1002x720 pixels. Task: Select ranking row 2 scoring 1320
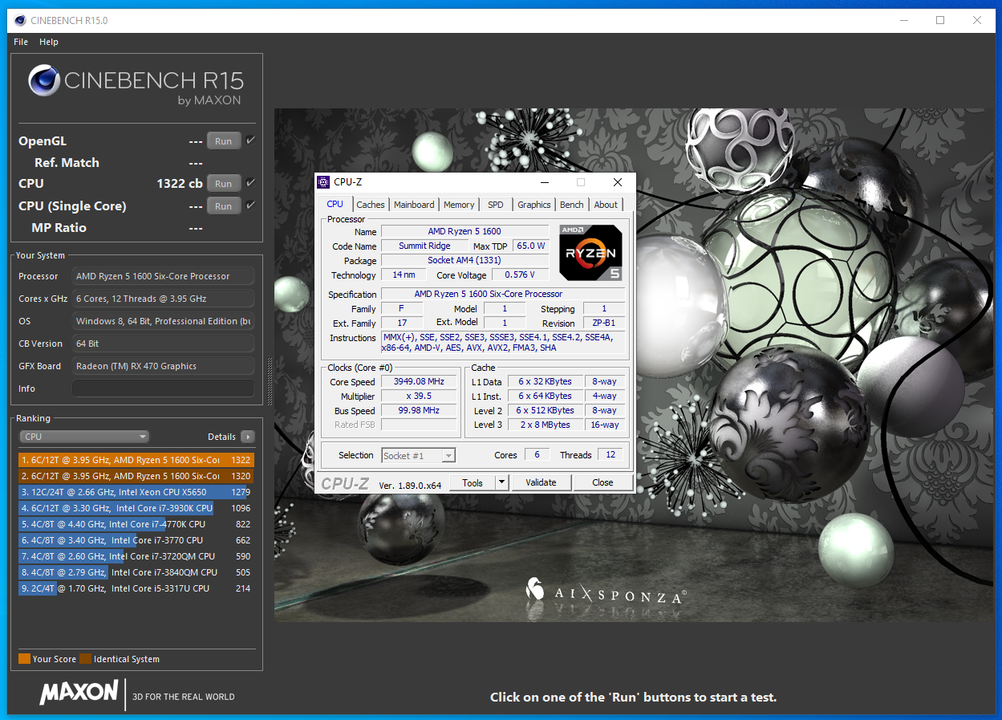coord(136,476)
